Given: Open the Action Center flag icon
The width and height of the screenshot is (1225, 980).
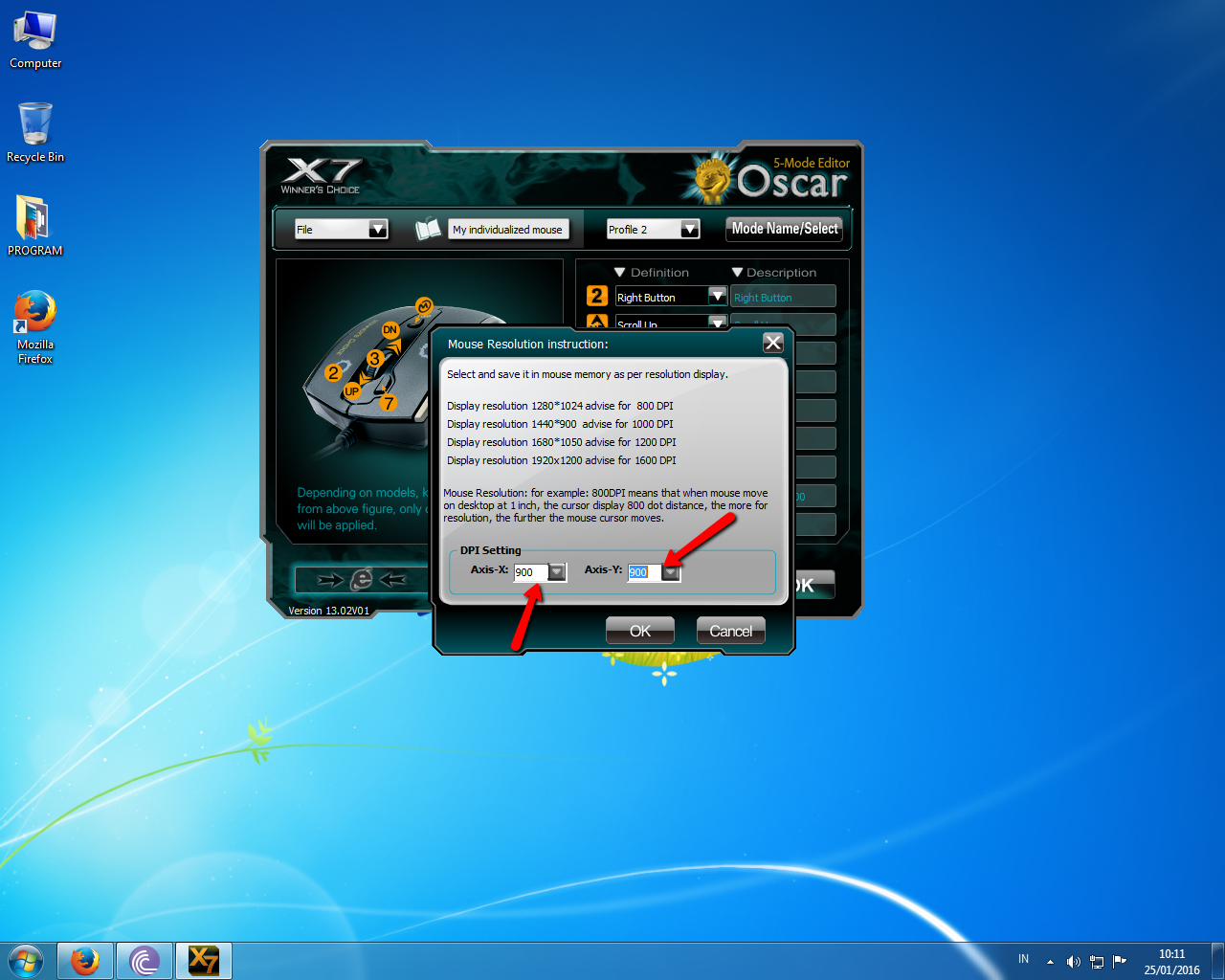Looking at the screenshot, I should click(1120, 961).
